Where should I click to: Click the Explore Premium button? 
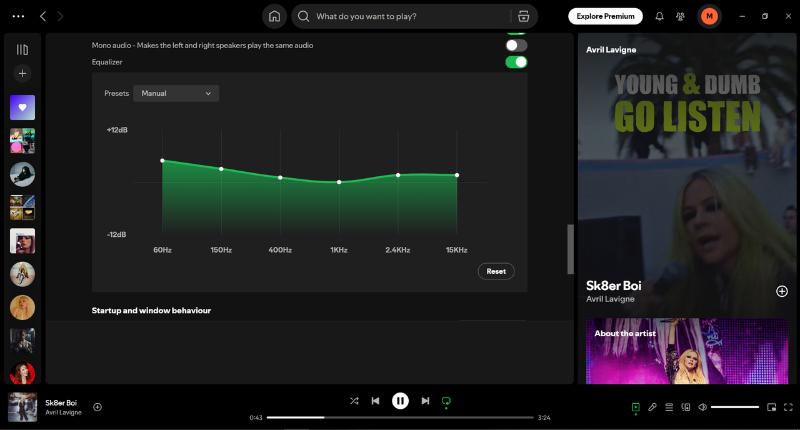(x=605, y=16)
